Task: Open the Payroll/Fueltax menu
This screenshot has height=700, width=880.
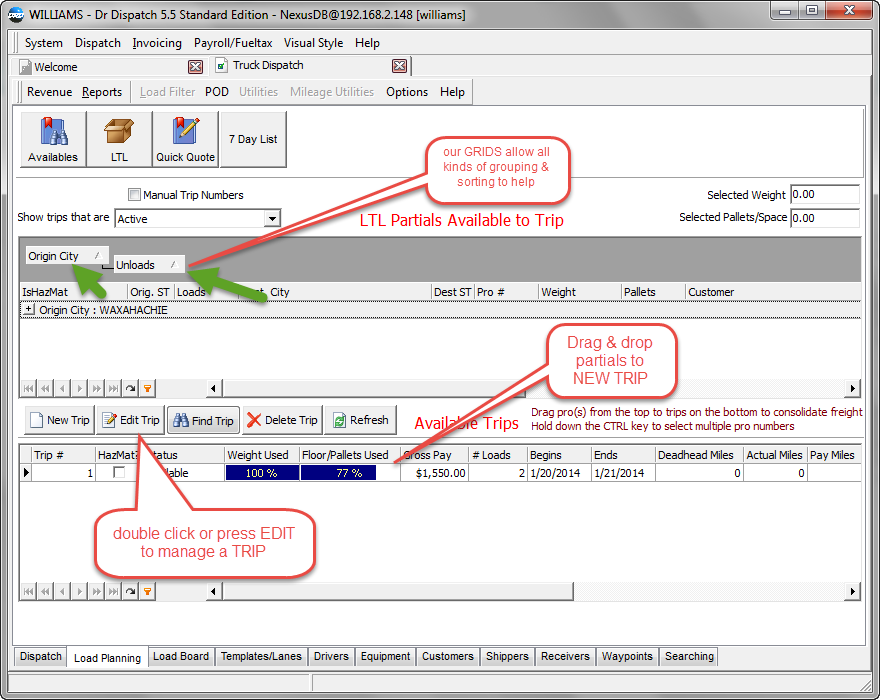Action: (x=233, y=43)
